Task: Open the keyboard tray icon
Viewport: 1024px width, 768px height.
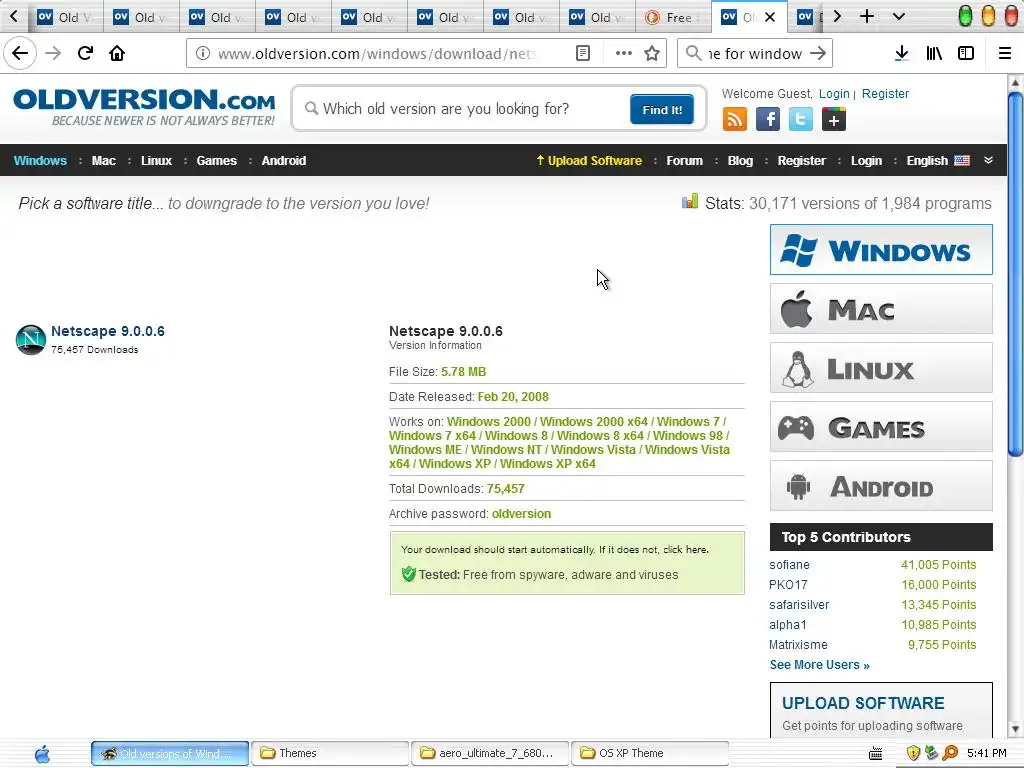Action: pyautogui.click(x=876, y=754)
